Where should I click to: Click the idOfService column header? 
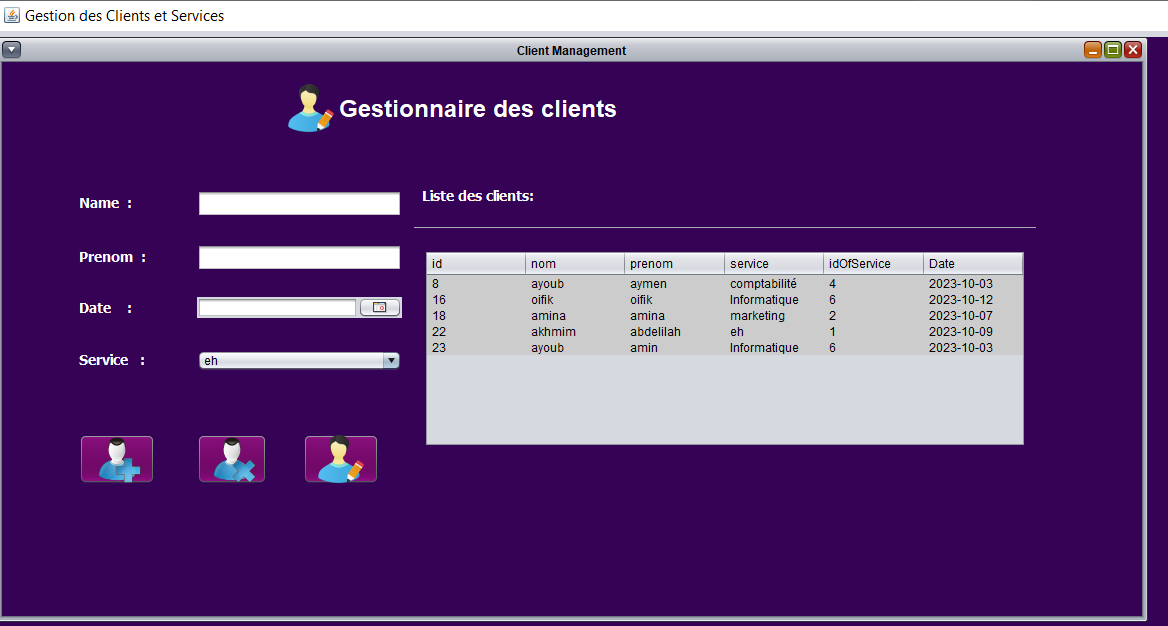(874, 264)
